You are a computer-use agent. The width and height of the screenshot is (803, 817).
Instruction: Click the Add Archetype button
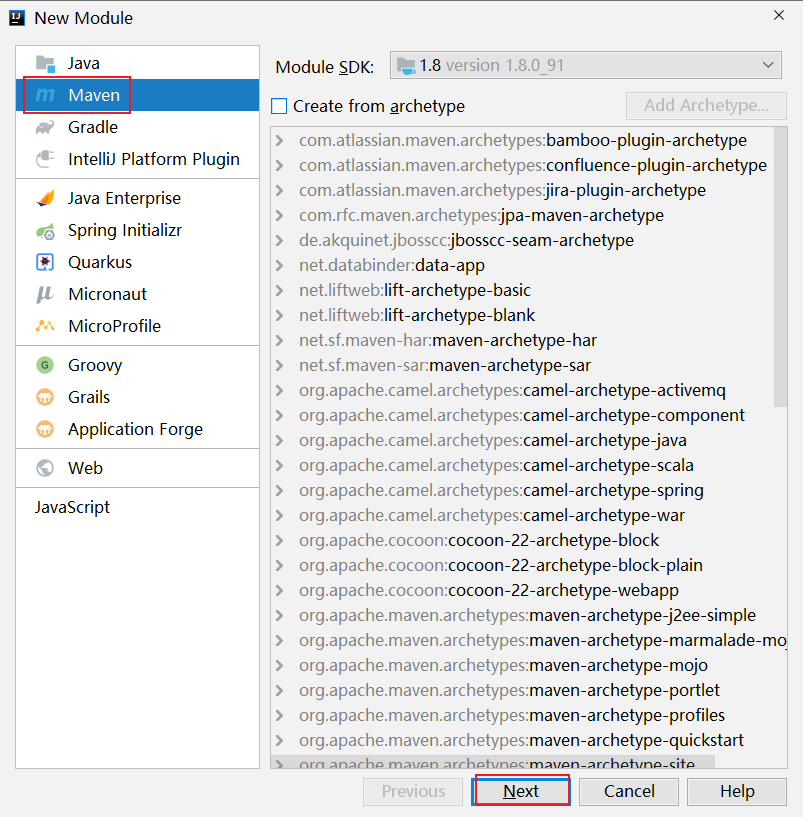(x=706, y=106)
